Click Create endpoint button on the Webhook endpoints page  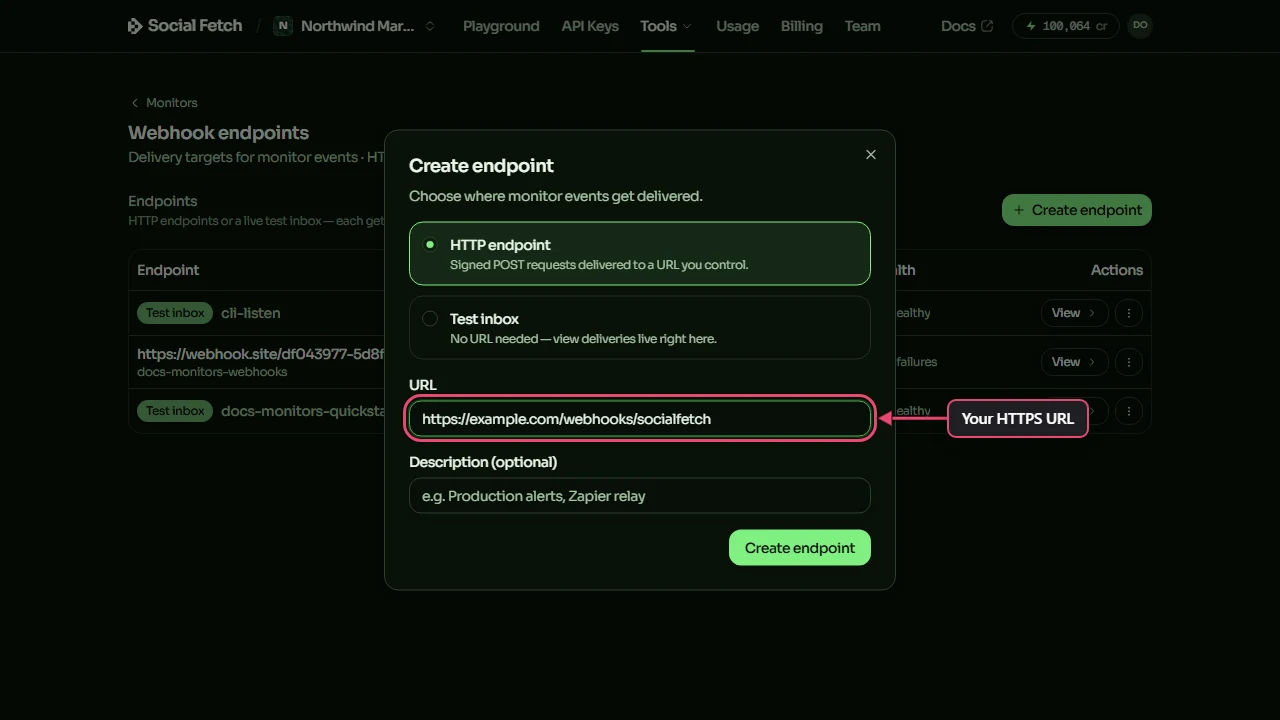point(1077,210)
